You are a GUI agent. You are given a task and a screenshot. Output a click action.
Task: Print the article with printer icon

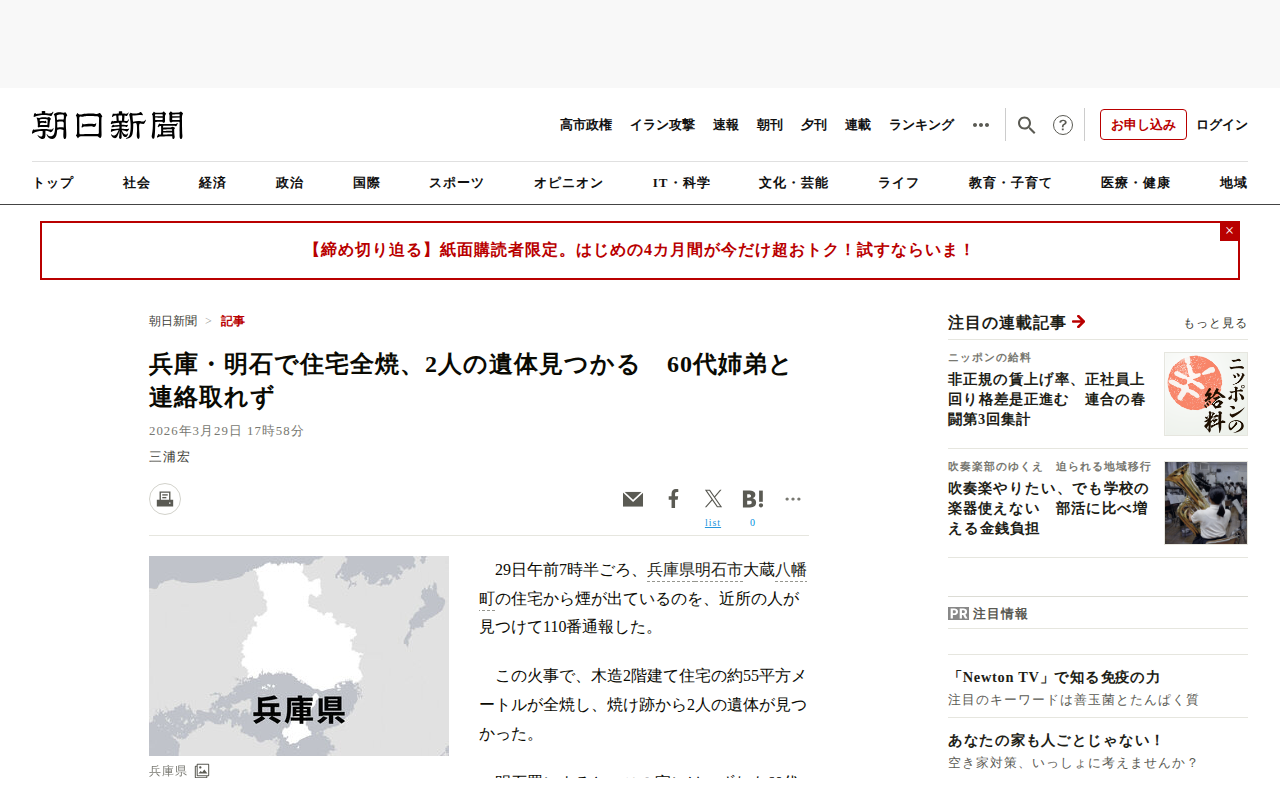coord(165,499)
